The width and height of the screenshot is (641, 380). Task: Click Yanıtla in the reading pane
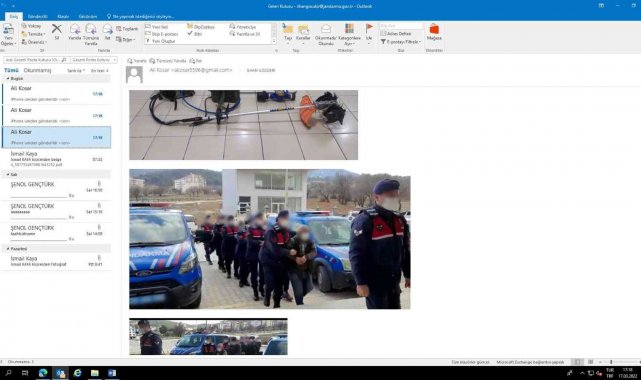(x=137, y=61)
